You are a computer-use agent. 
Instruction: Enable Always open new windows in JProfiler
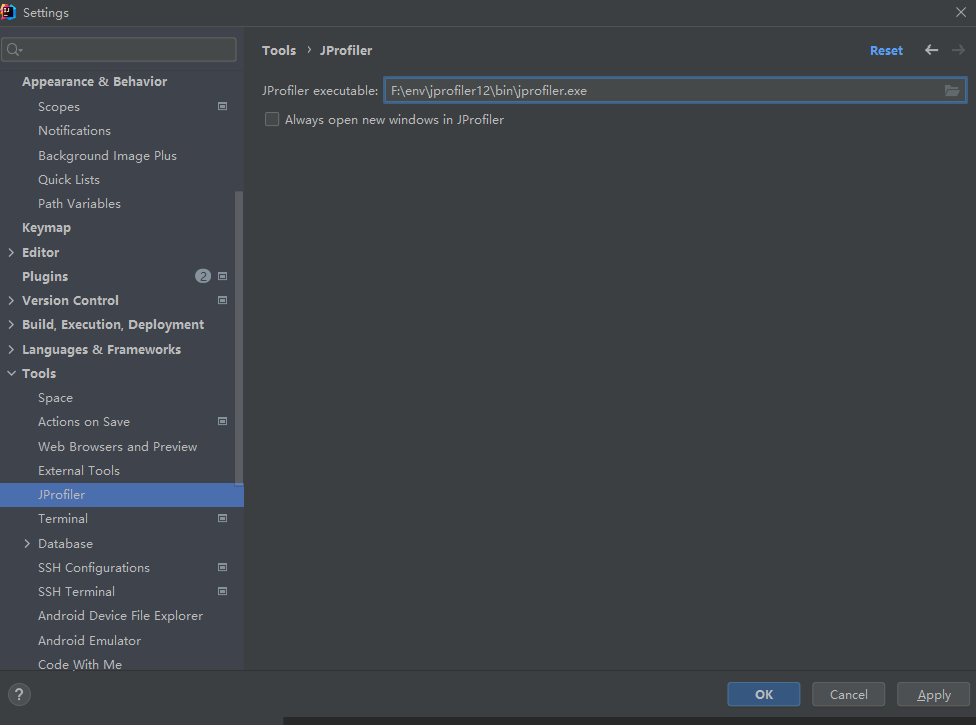click(x=272, y=119)
